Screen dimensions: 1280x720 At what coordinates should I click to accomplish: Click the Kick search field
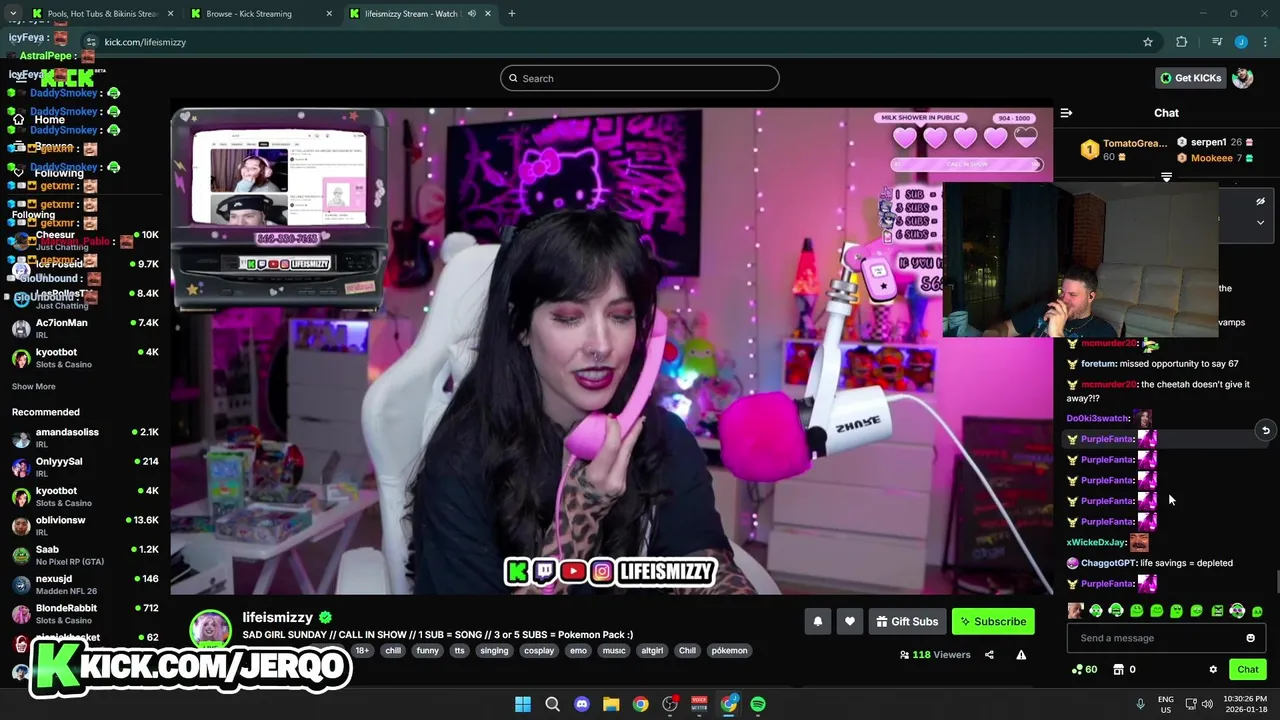click(640, 78)
